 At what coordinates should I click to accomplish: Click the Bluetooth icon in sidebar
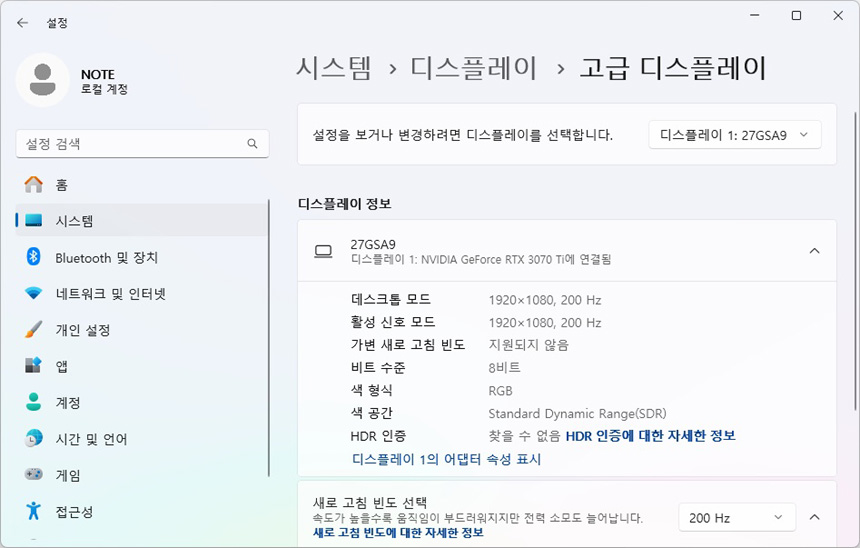pos(34,257)
